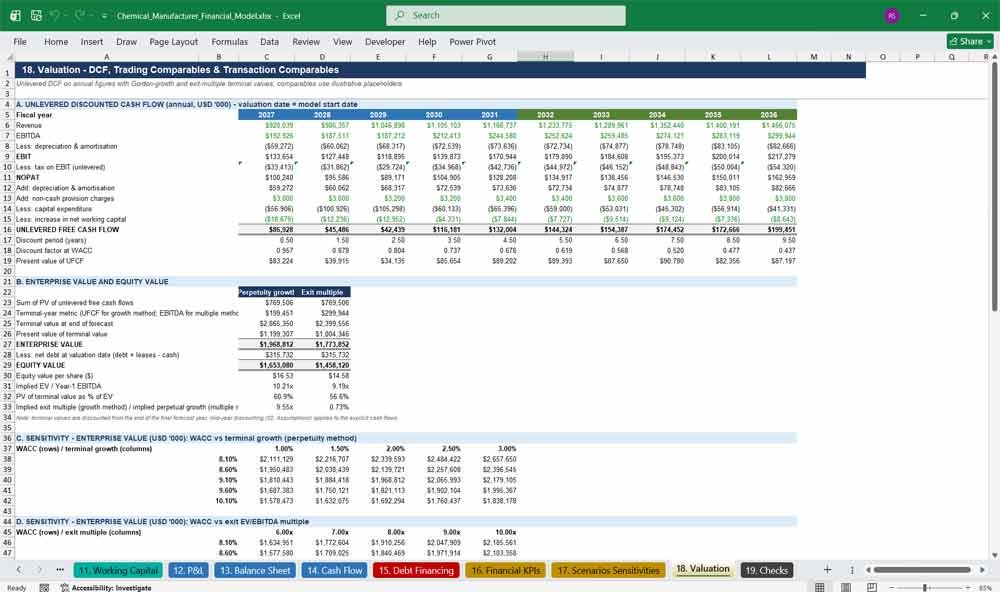Viewport: 1000px width, 592px height.
Task: Add a new sheet with plus icon
Action: coord(827,570)
